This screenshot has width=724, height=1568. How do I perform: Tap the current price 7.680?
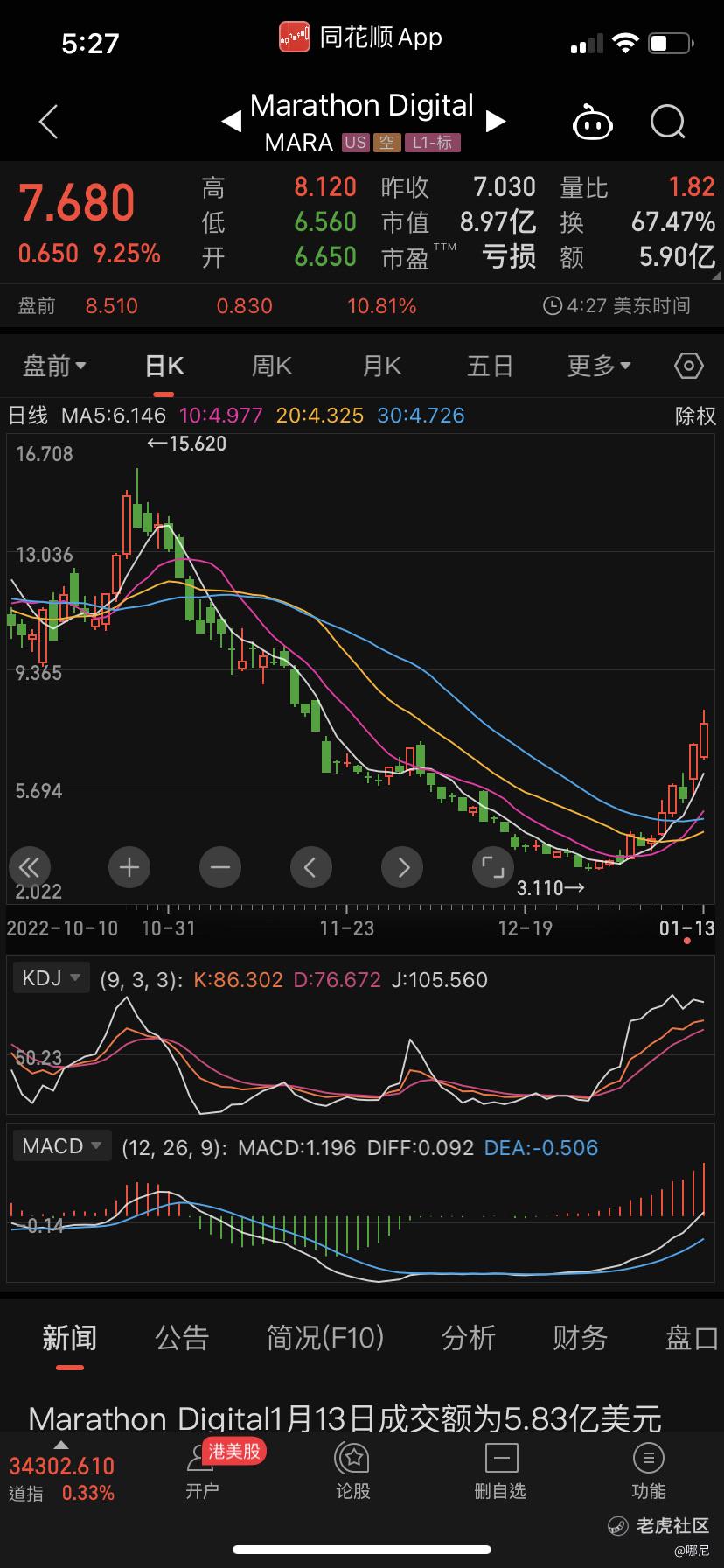coord(77,204)
